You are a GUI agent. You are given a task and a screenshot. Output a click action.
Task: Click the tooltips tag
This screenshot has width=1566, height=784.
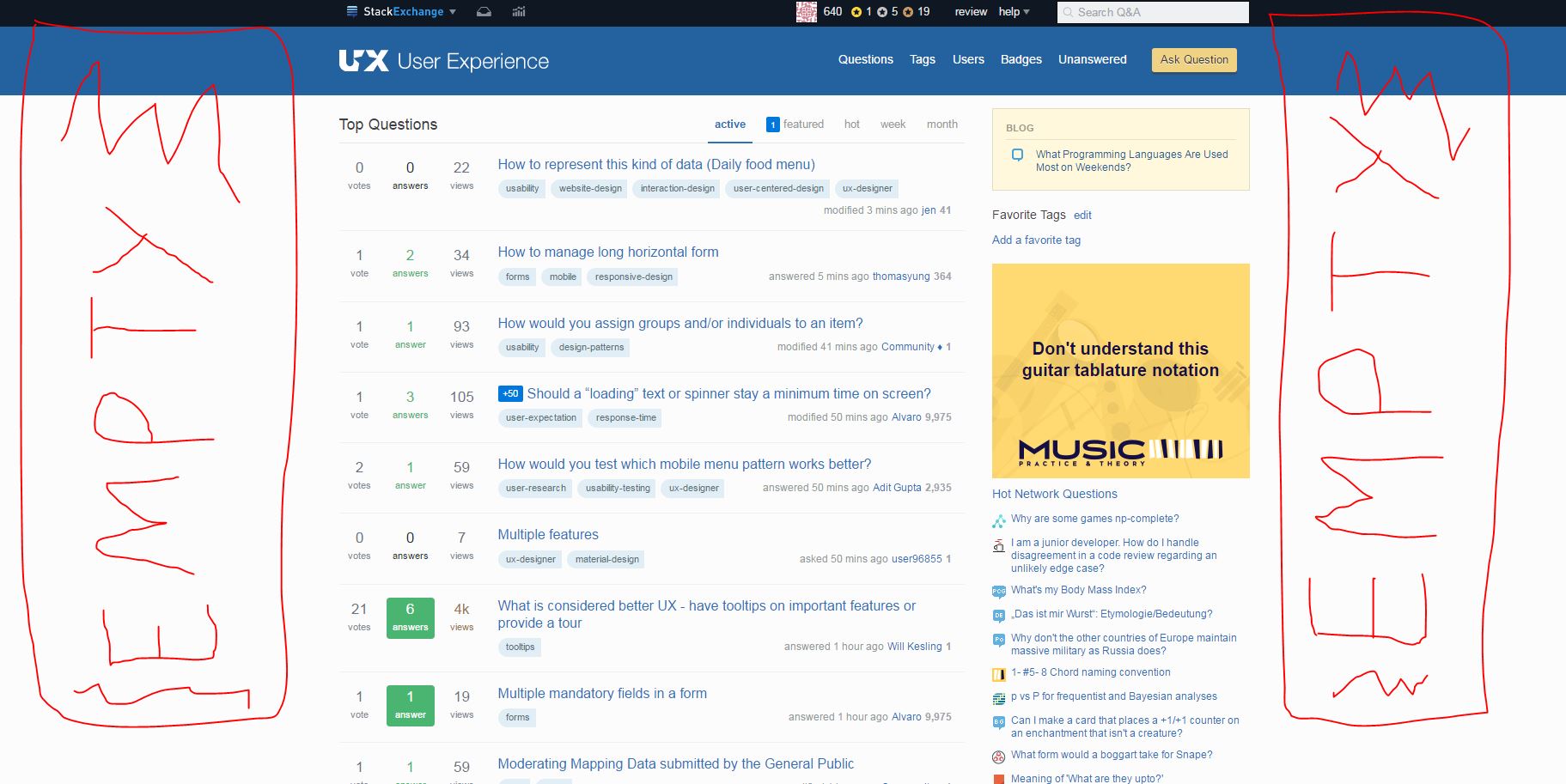520,647
